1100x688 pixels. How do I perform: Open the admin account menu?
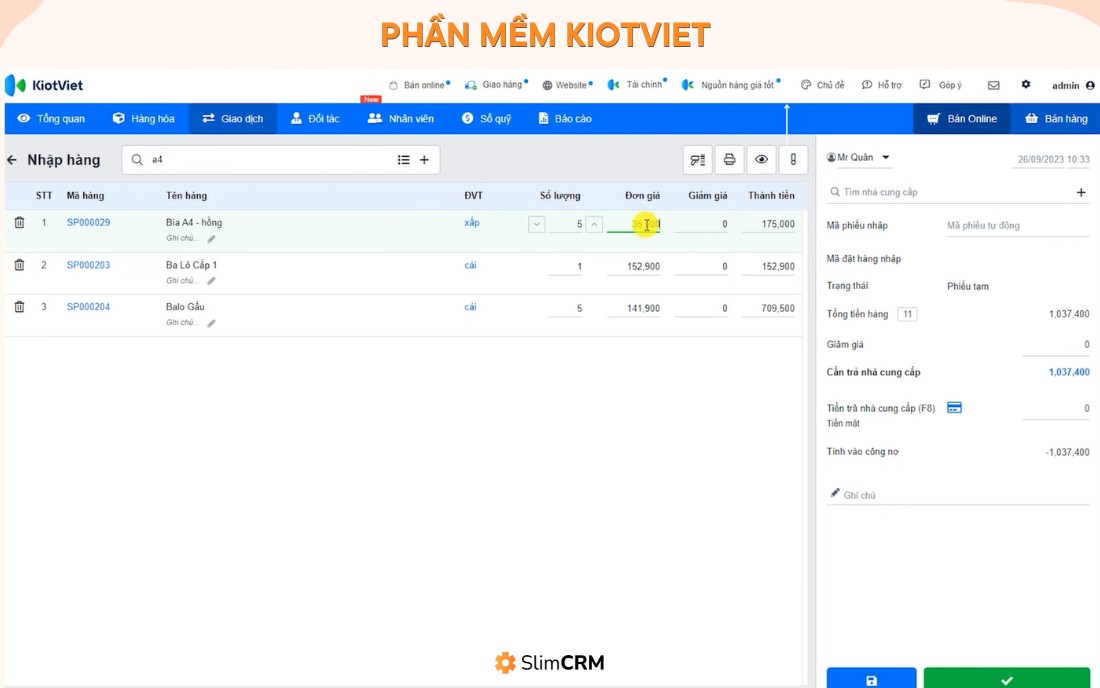click(1073, 86)
